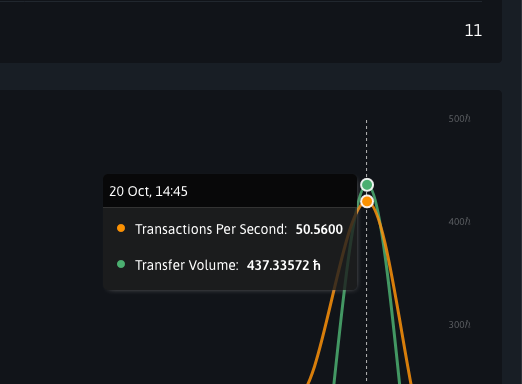This screenshot has height=384, width=522.
Task: Click the orange legend dot in tooltip
Action: tap(121, 228)
